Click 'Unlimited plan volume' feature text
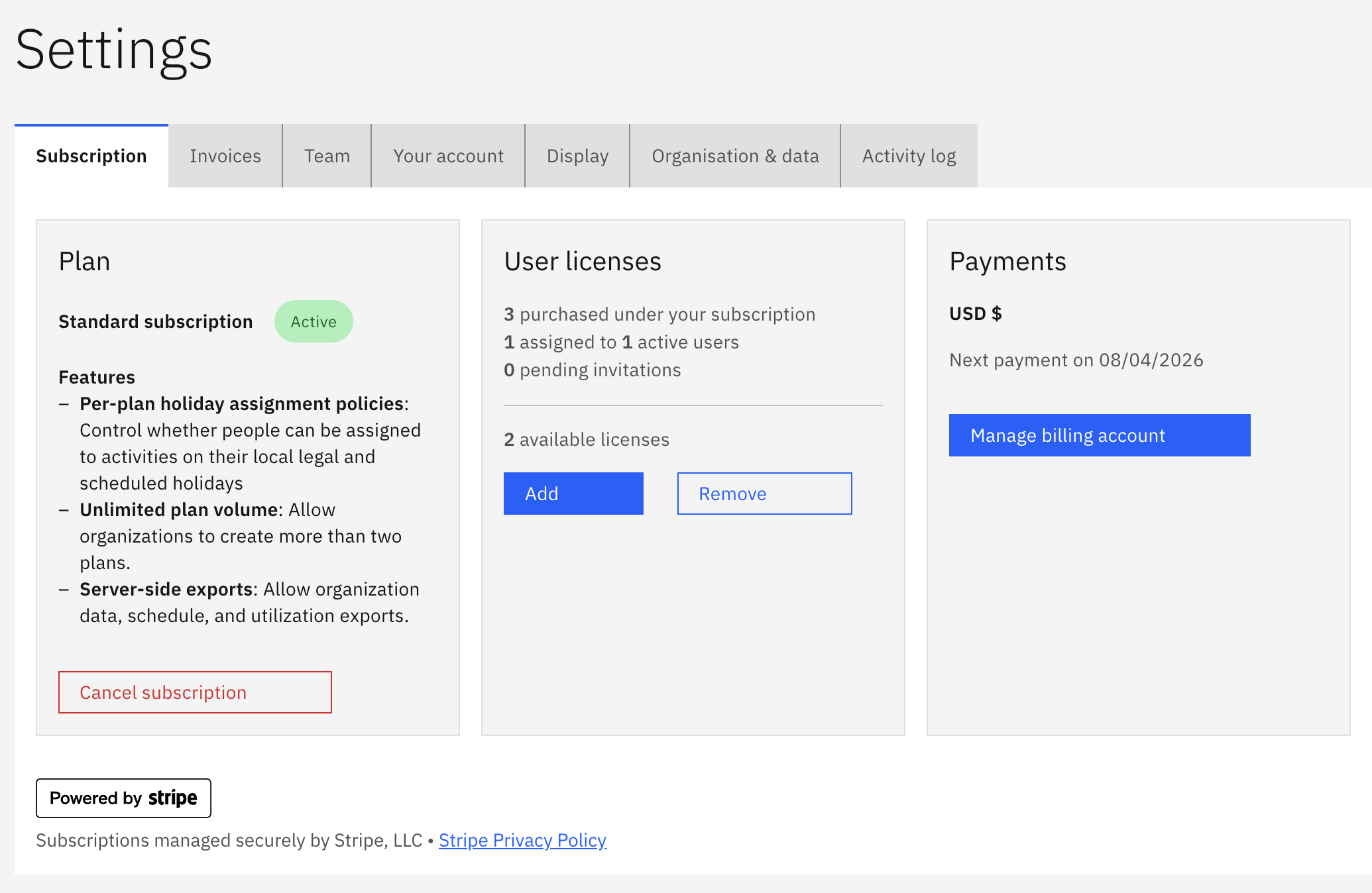Viewport: 1372px width, 893px height. [178, 509]
